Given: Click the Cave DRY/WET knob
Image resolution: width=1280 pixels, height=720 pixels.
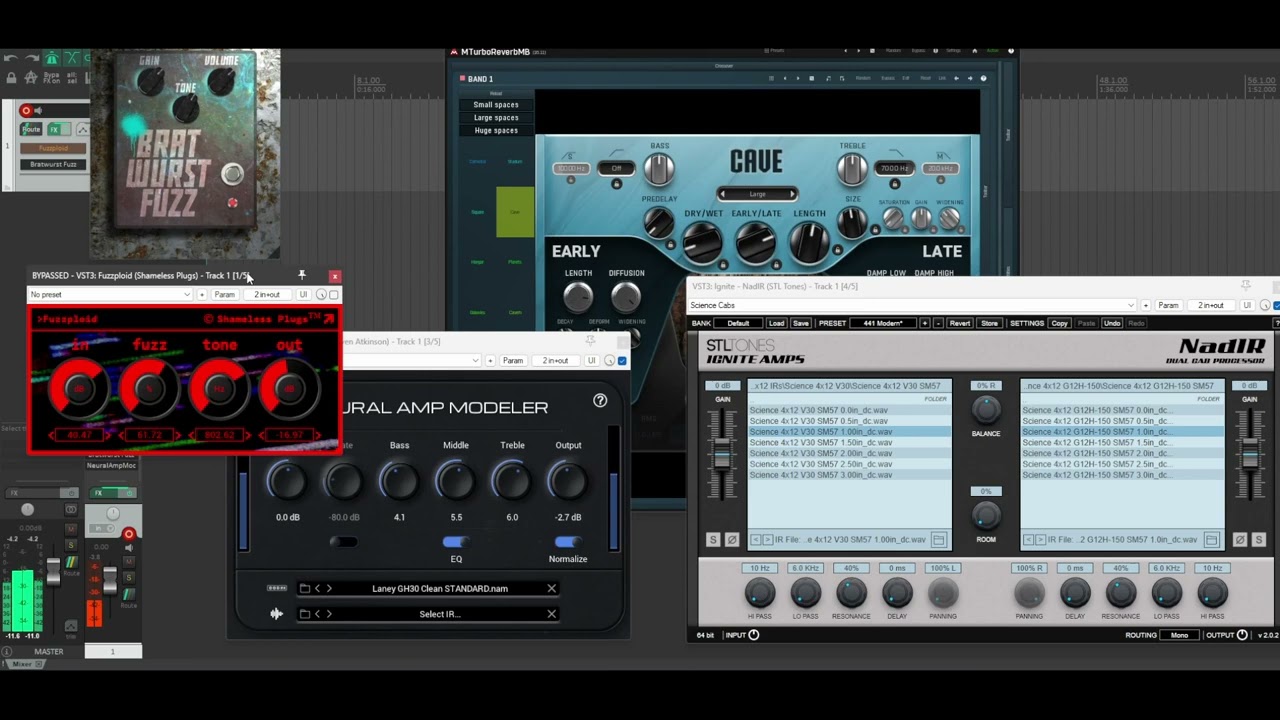Looking at the screenshot, I should (x=703, y=242).
